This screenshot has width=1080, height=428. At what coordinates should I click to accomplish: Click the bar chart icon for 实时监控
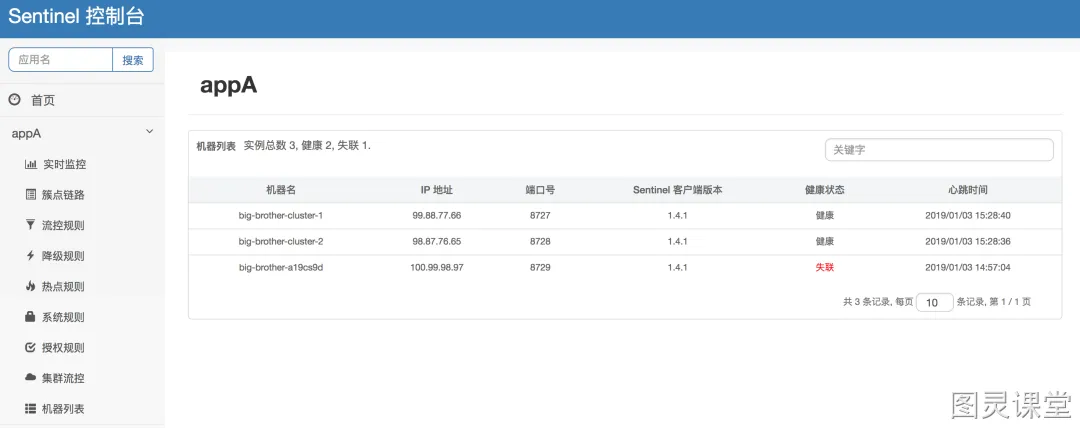pos(30,164)
